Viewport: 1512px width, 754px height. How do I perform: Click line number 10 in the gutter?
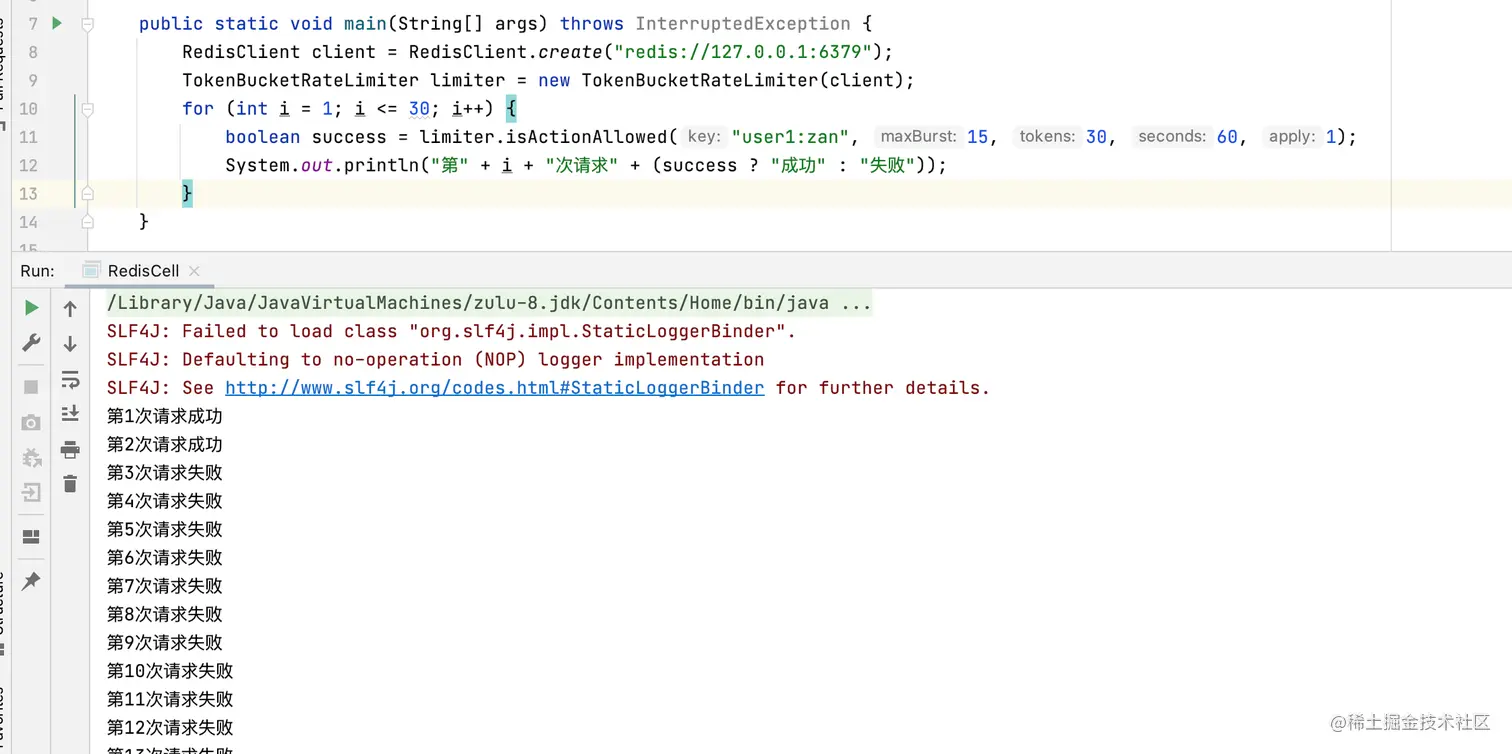click(28, 109)
